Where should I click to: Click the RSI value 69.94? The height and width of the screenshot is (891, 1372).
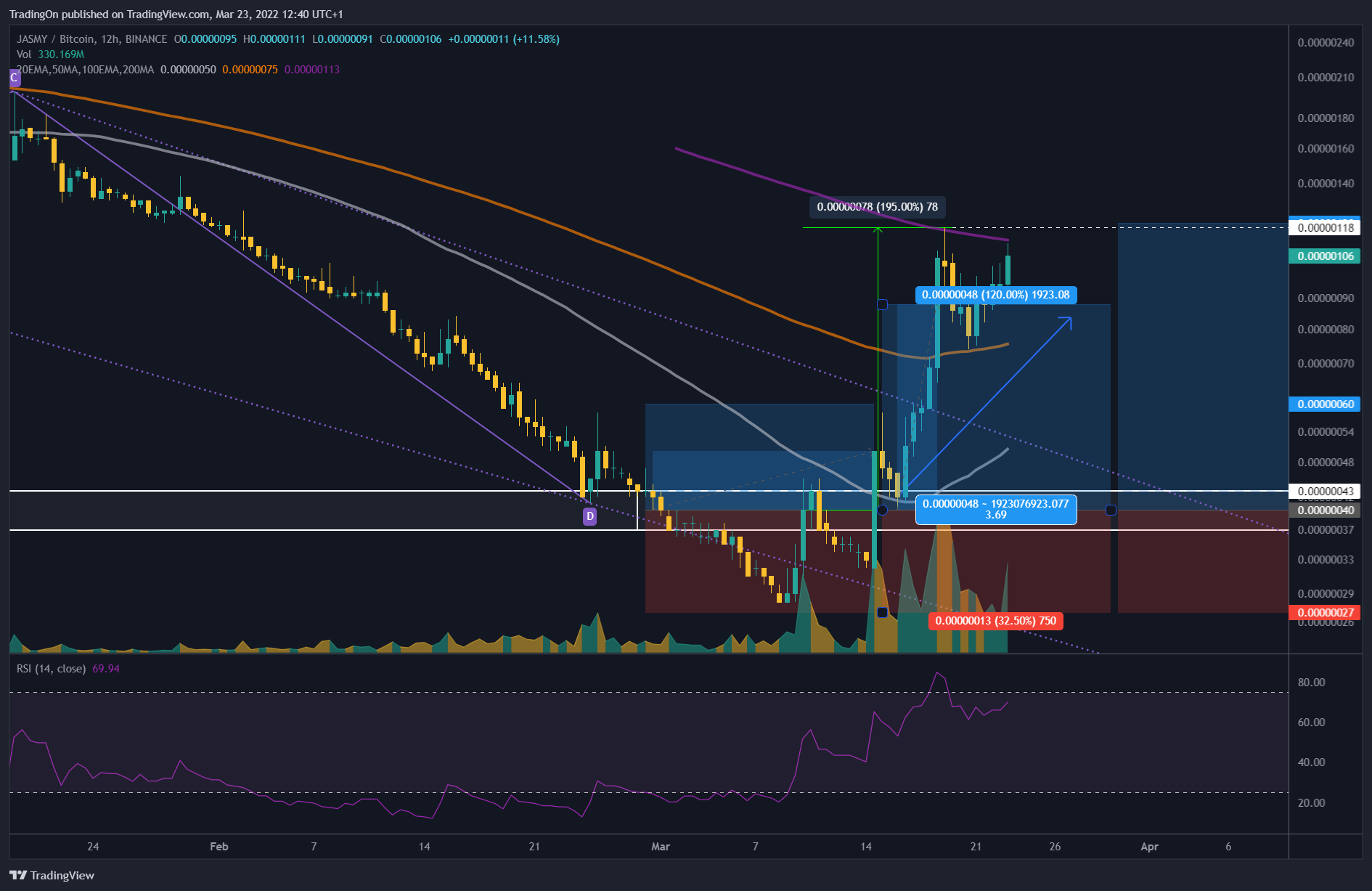click(x=106, y=669)
